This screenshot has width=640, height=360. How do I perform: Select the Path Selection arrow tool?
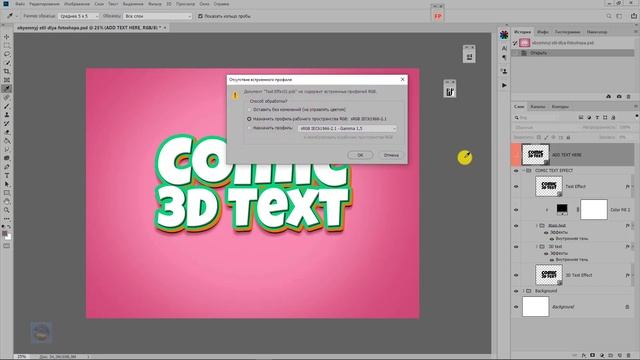(x=7, y=184)
